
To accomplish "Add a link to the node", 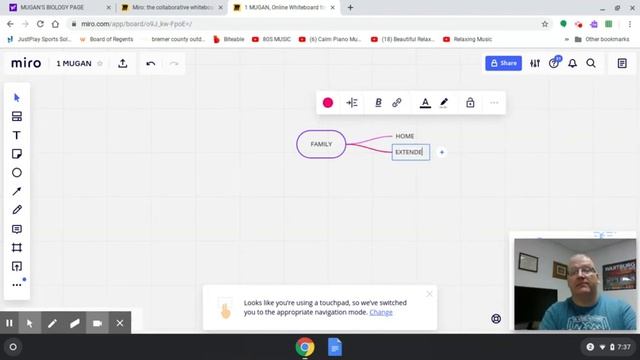I will (397, 103).
